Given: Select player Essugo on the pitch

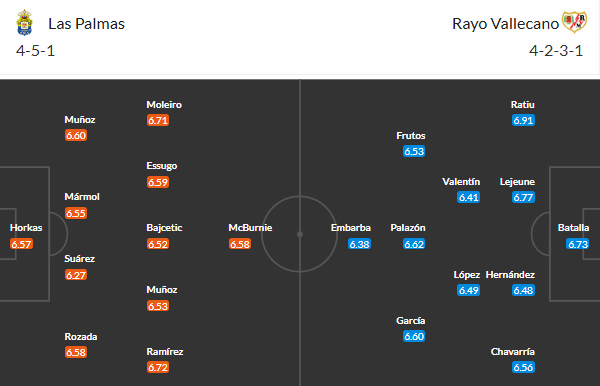Looking at the screenshot, I should 161,166.
